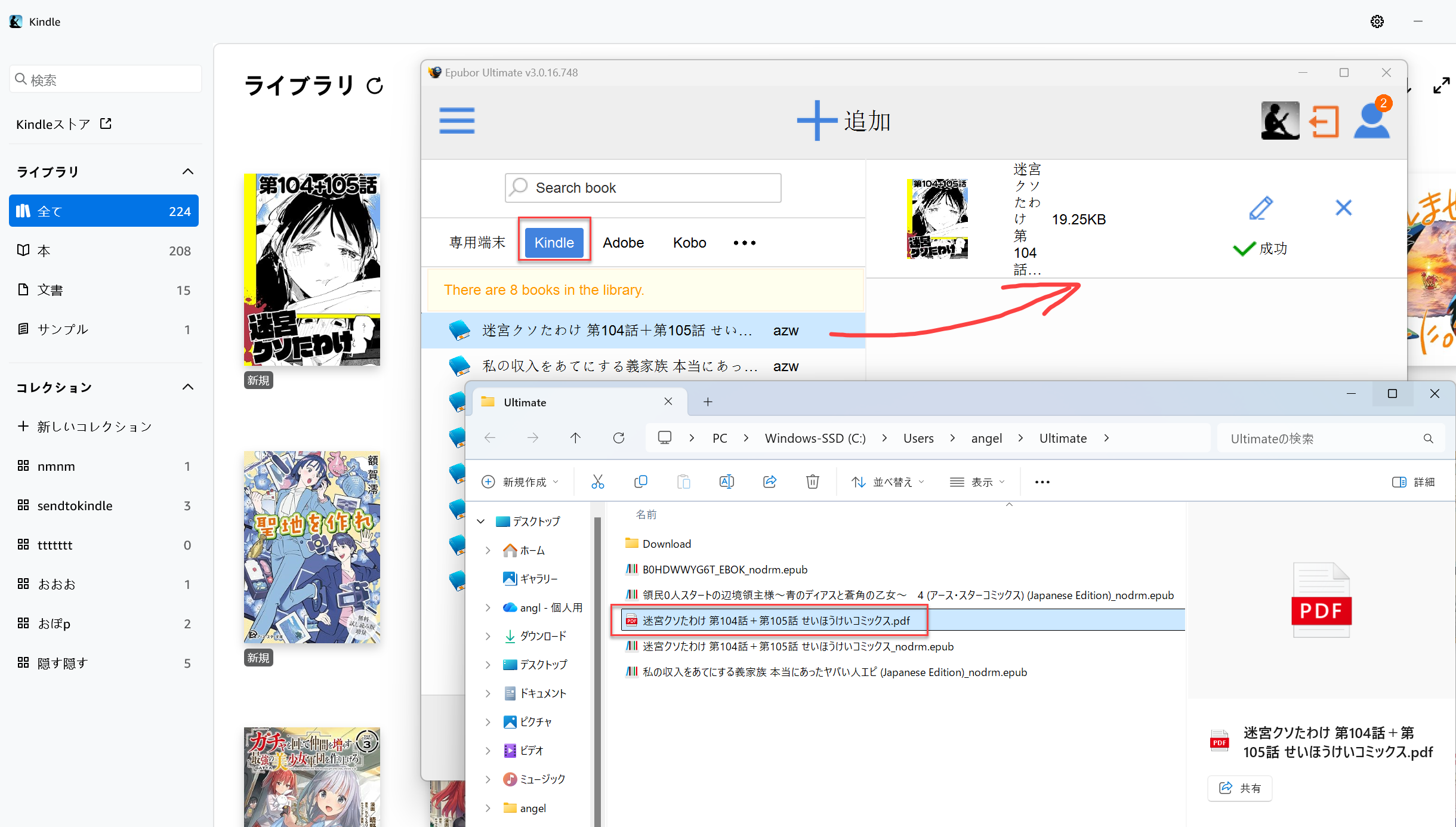Viewport: 1456px width, 827px height.
Task: Open the Kindle reader icon in Epubor toolbar
Action: click(1280, 121)
